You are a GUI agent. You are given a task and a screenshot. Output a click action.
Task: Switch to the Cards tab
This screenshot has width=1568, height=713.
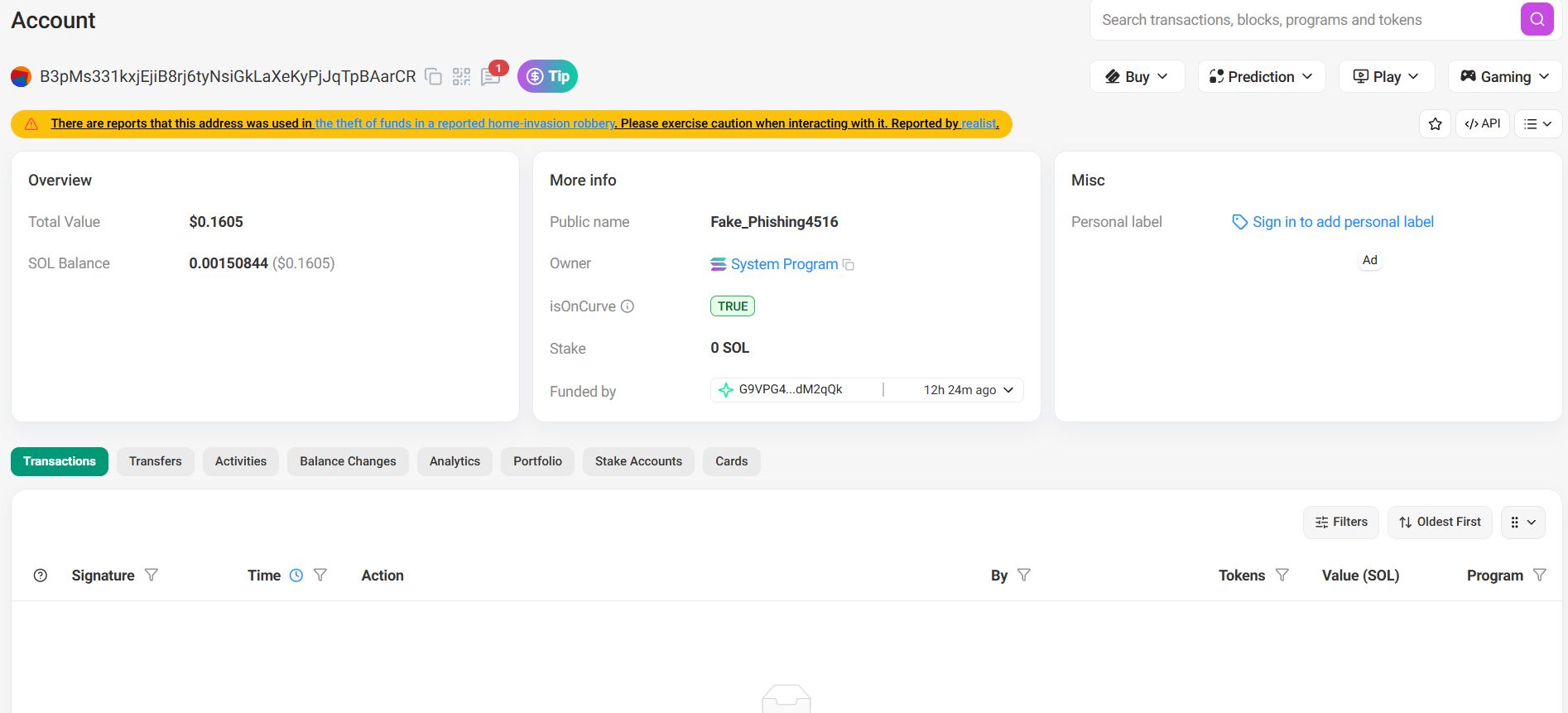pos(732,461)
